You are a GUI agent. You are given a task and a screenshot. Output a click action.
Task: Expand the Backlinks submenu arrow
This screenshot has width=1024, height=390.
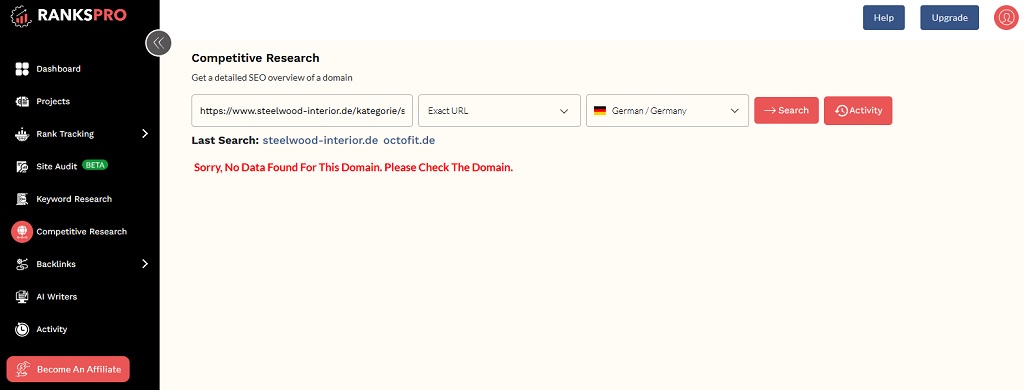tap(145, 264)
